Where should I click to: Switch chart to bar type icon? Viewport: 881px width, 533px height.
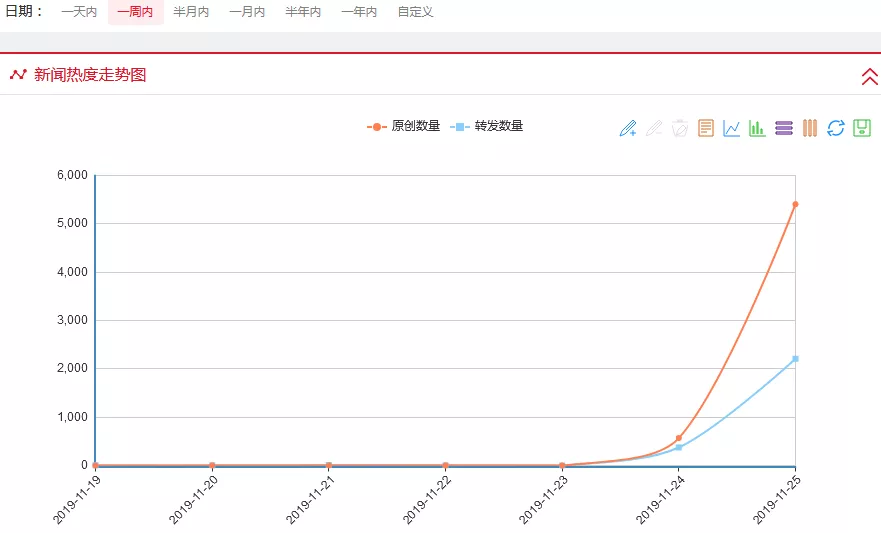pyautogui.click(x=757, y=128)
